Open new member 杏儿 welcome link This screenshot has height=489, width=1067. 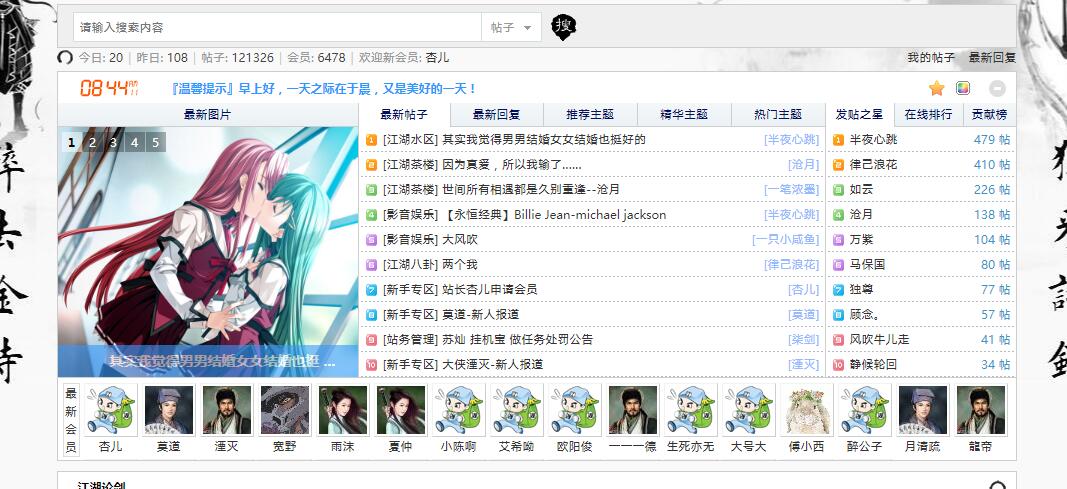coord(437,58)
